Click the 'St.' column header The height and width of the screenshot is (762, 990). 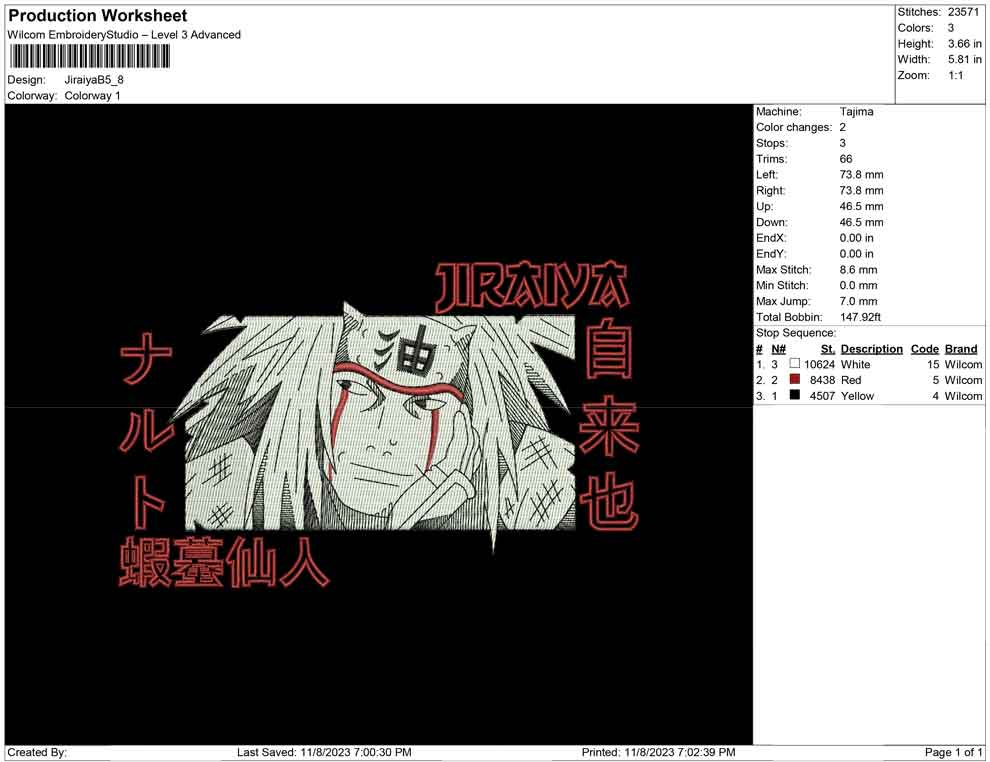(x=828, y=348)
